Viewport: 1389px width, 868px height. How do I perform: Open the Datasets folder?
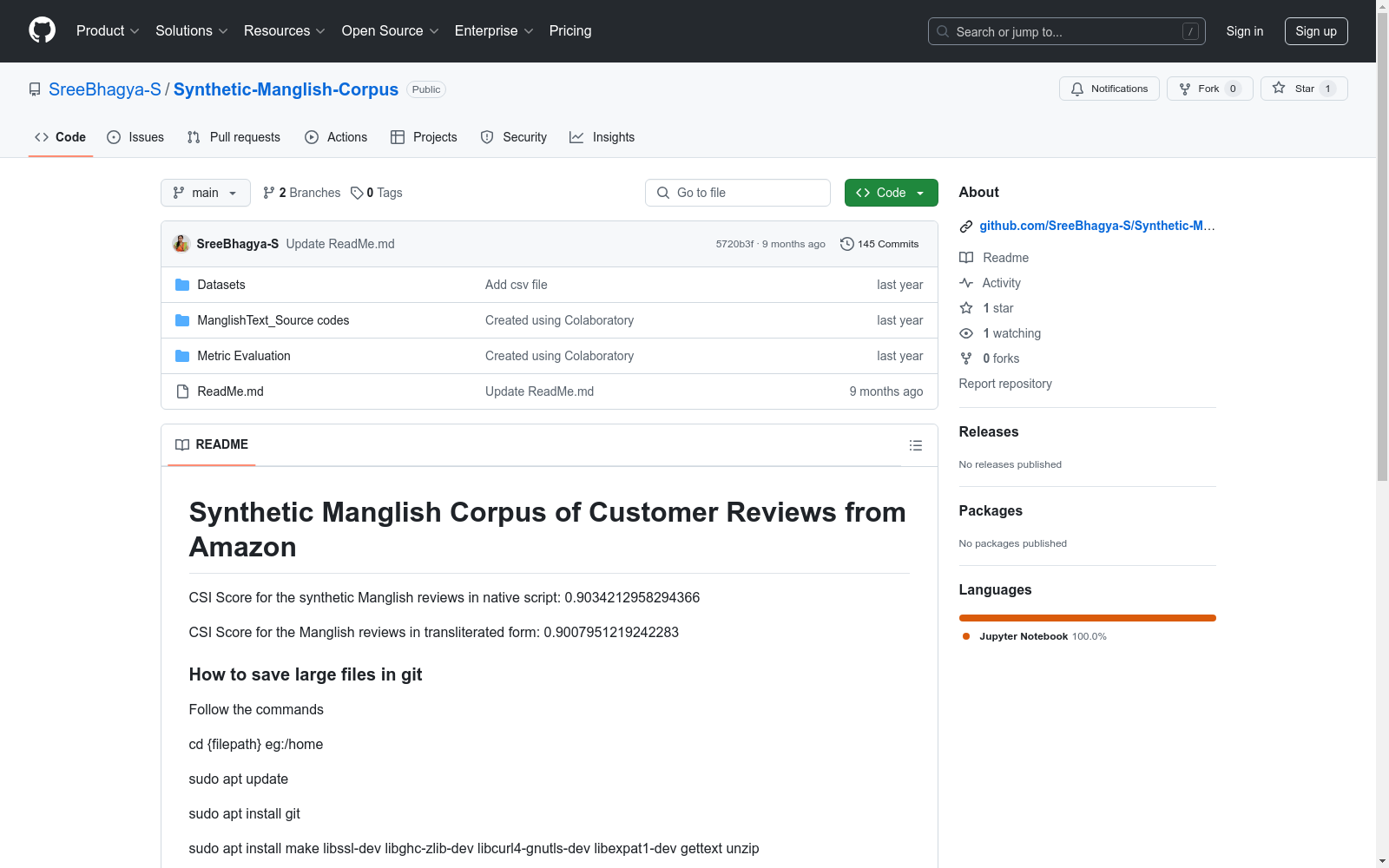tap(221, 285)
